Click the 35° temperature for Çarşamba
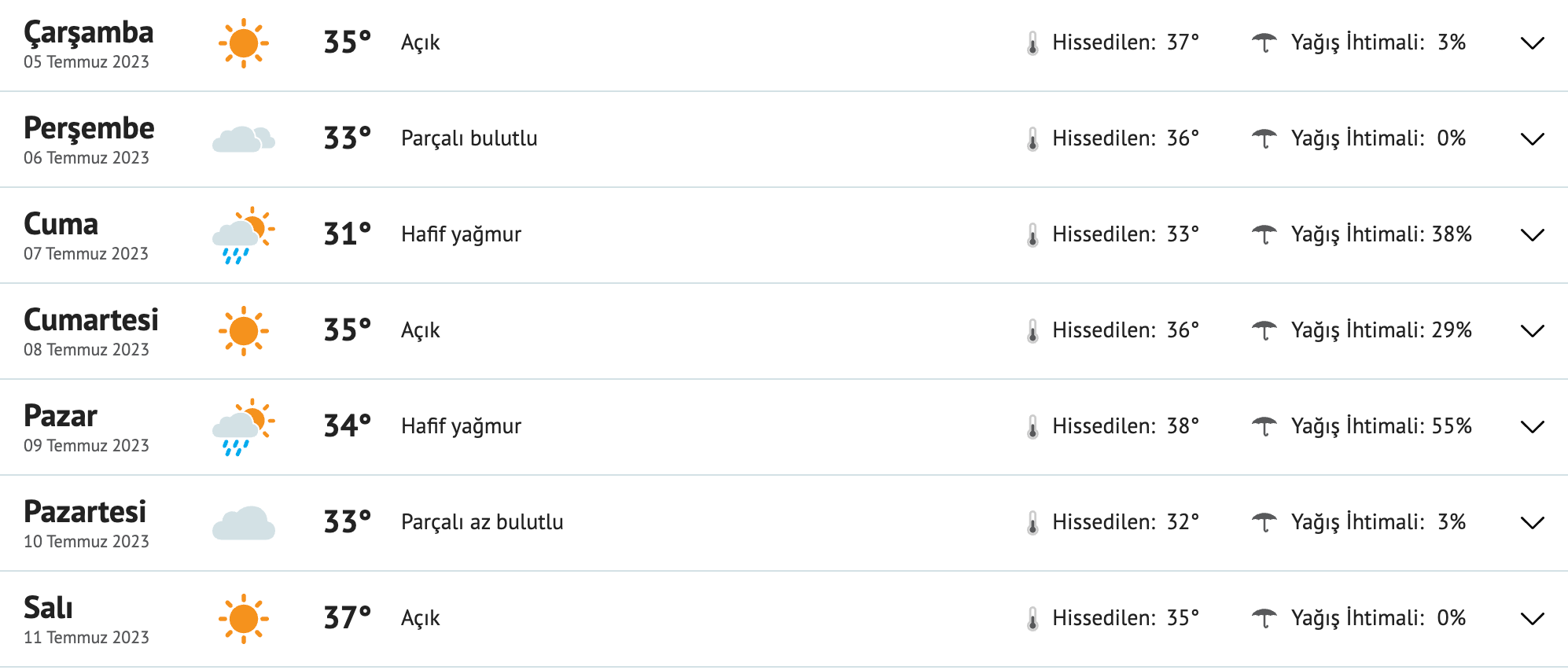The width and height of the screenshot is (1568, 670). click(x=347, y=43)
